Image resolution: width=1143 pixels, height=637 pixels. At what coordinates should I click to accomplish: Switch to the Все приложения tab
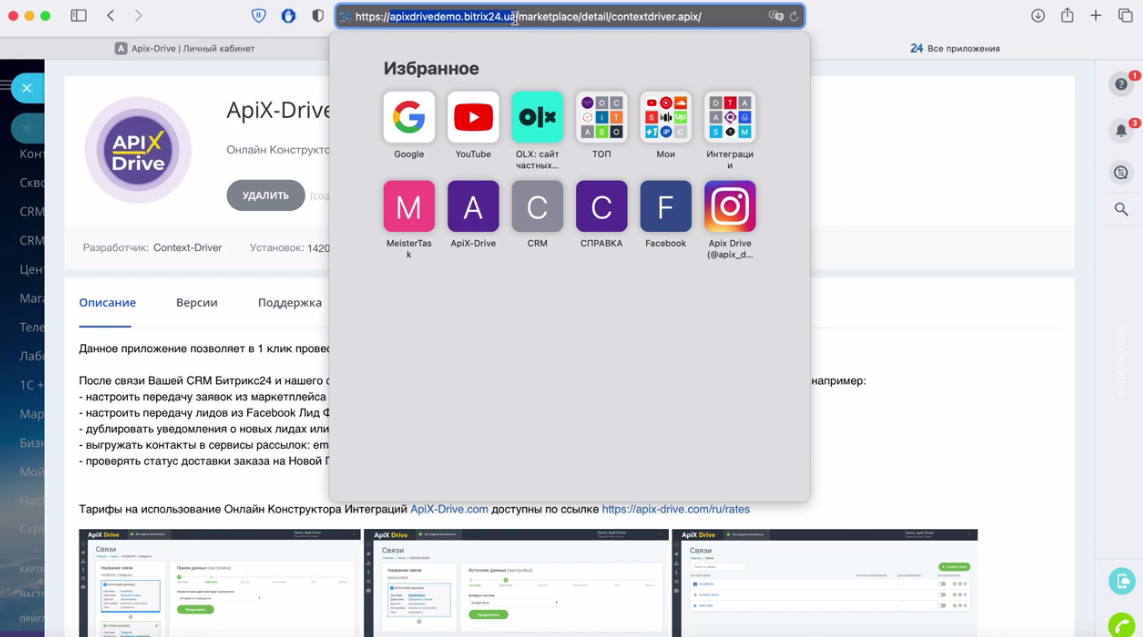955,48
